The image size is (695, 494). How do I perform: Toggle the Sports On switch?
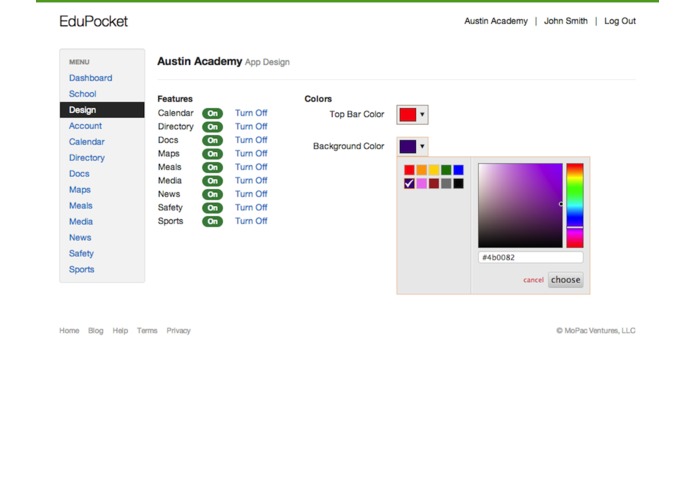pyautogui.click(x=212, y=222)
